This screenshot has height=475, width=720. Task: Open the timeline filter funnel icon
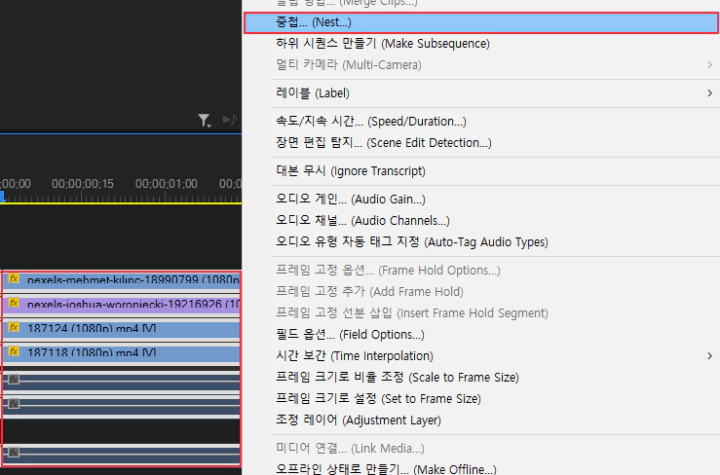coord(204,120)
